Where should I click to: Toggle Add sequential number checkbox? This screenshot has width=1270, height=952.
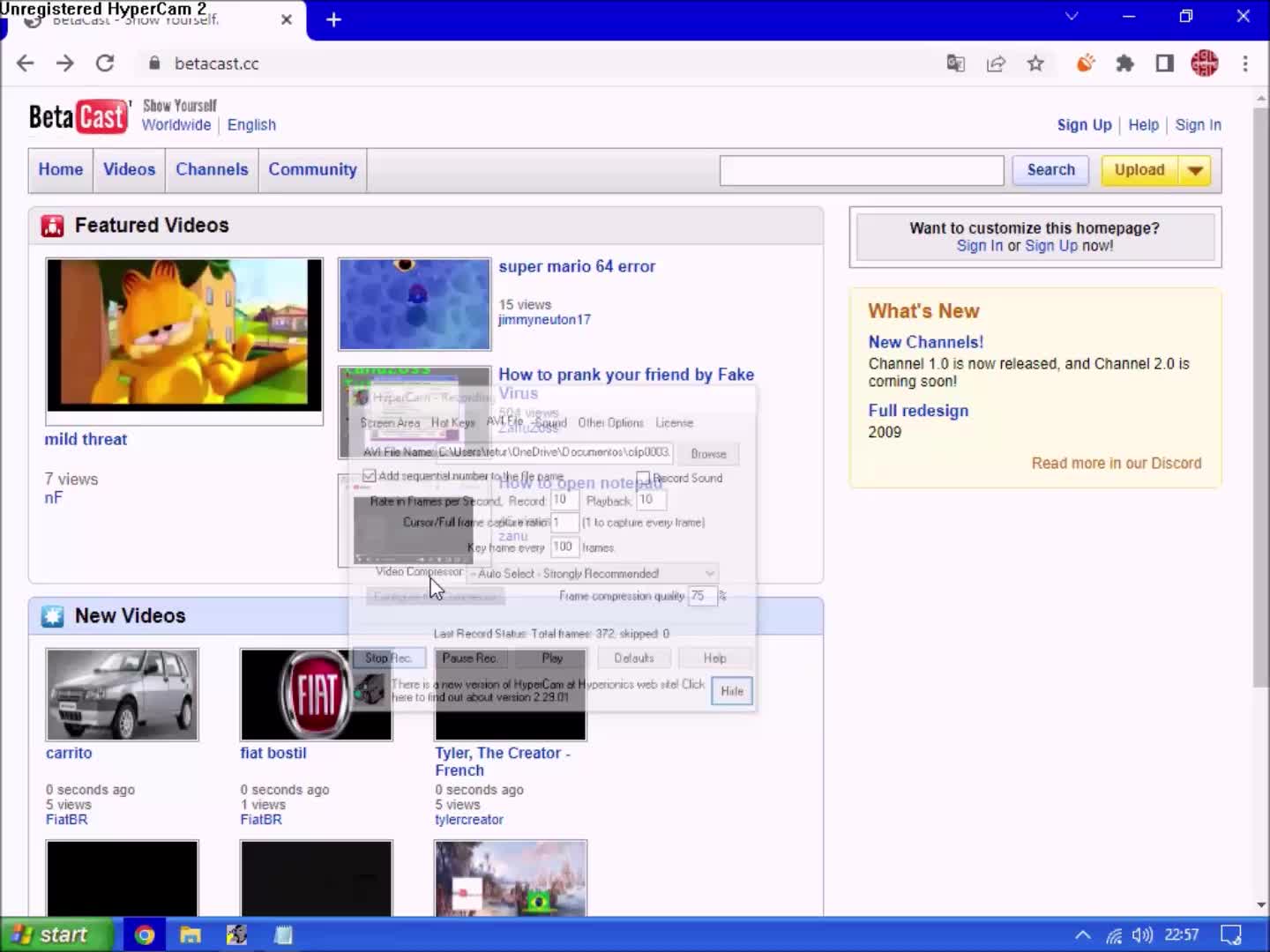370,476
